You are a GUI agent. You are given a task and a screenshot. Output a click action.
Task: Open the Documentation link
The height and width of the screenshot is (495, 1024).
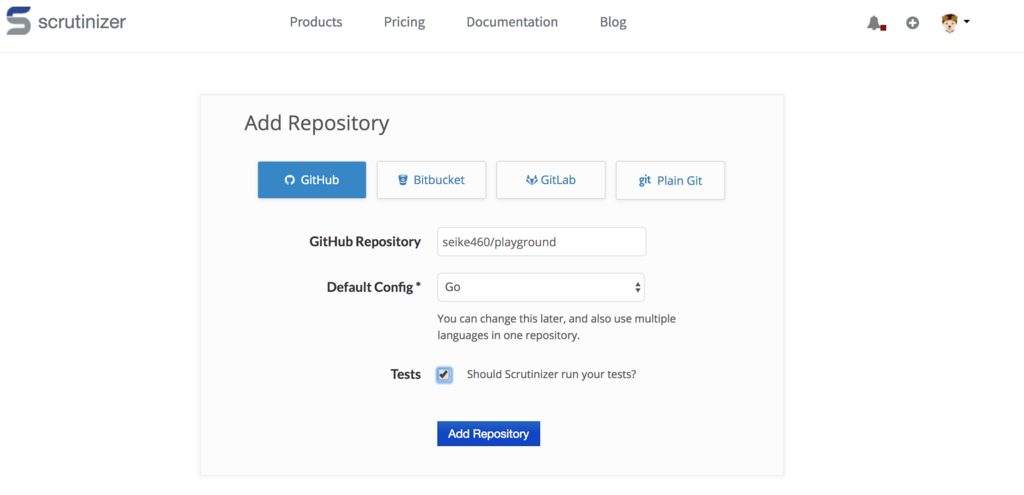[x=512, y=22]
